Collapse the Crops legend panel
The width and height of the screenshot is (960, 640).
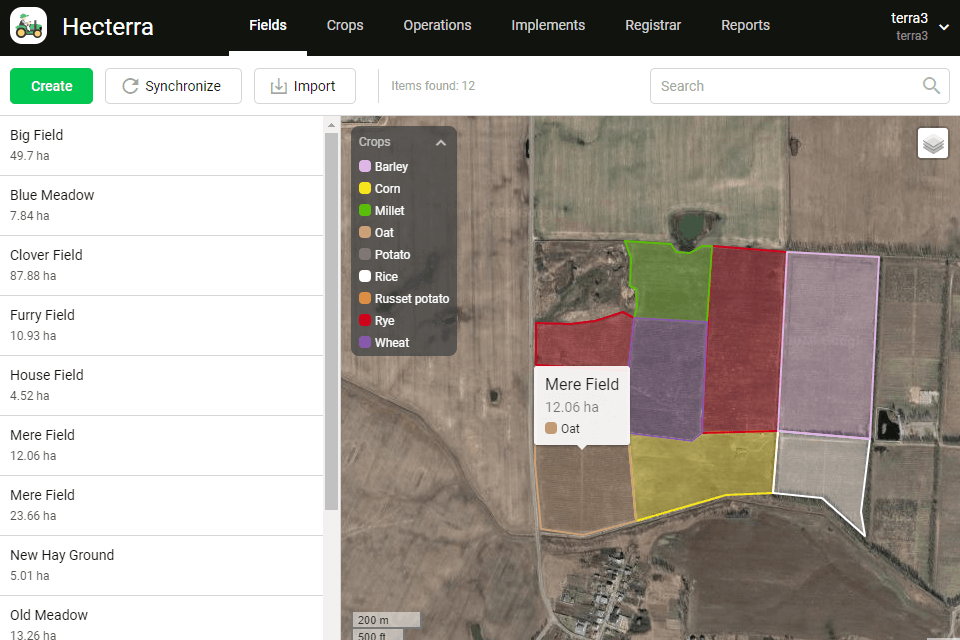coord(440,143)
